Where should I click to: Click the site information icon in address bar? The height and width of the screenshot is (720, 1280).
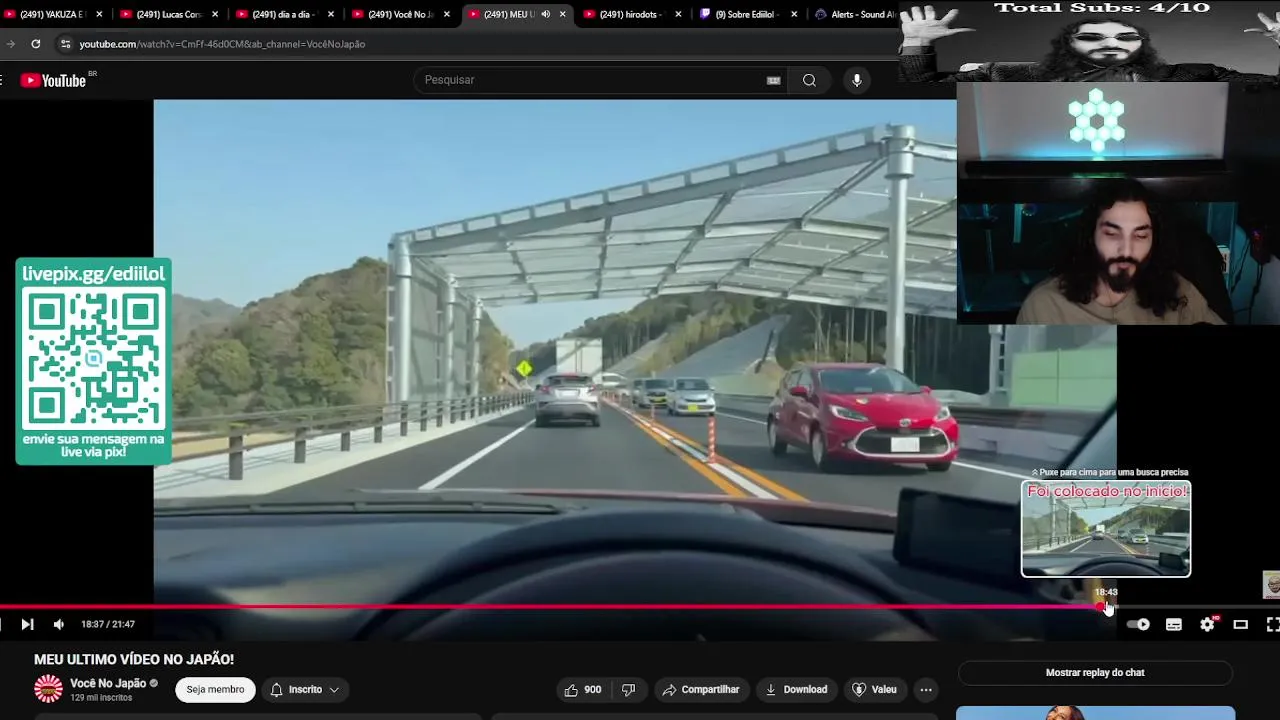65,44
